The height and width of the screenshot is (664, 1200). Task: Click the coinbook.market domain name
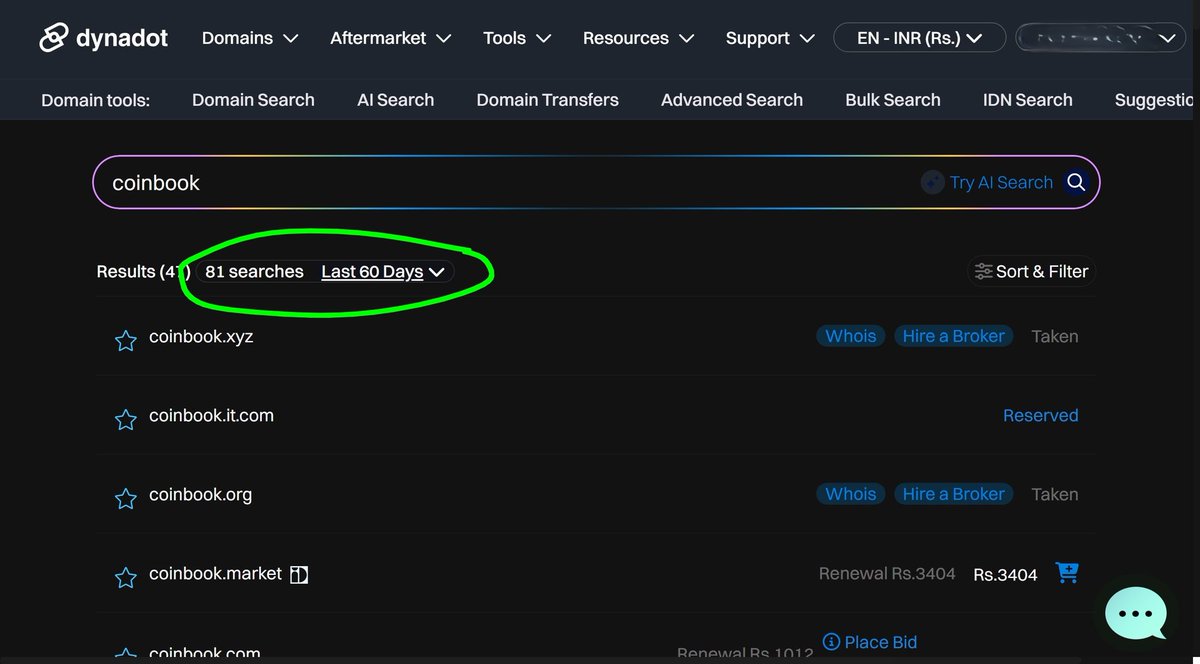[x=216, y=574]
